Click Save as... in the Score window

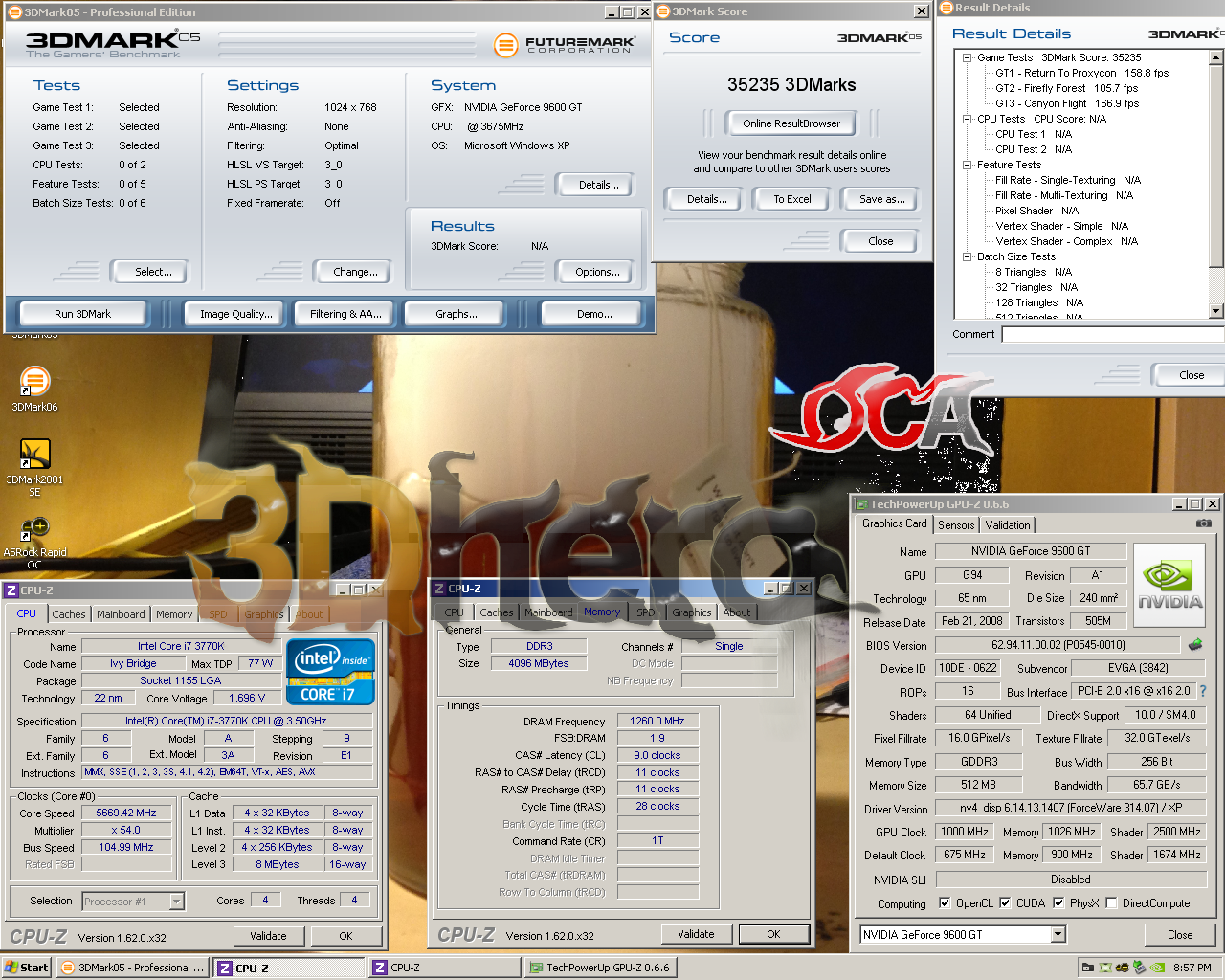(x=881, y=199)
